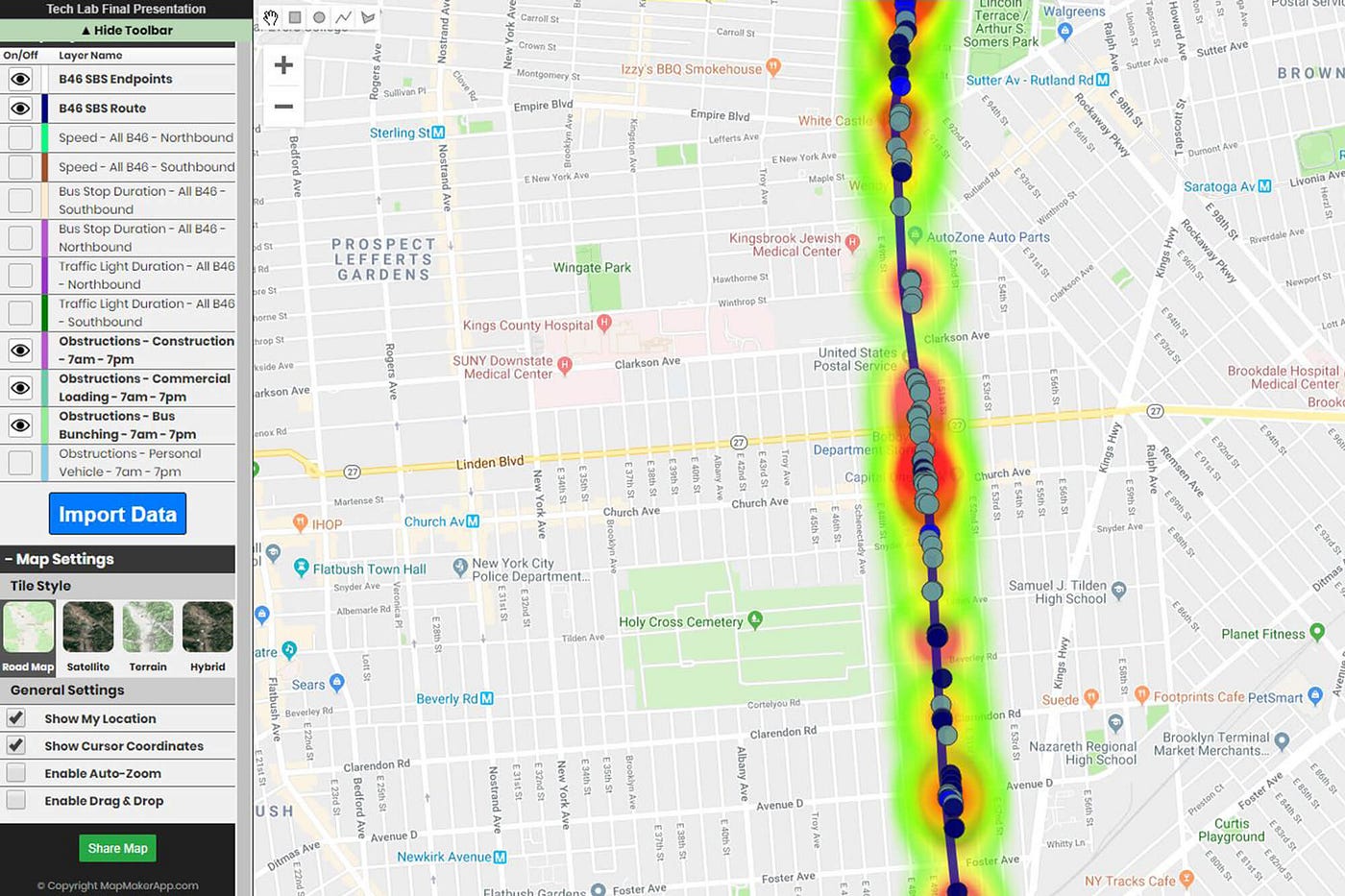Screen dimensions: 1345x896
Task: Click the Share Map button
Action: pos(117,848)
